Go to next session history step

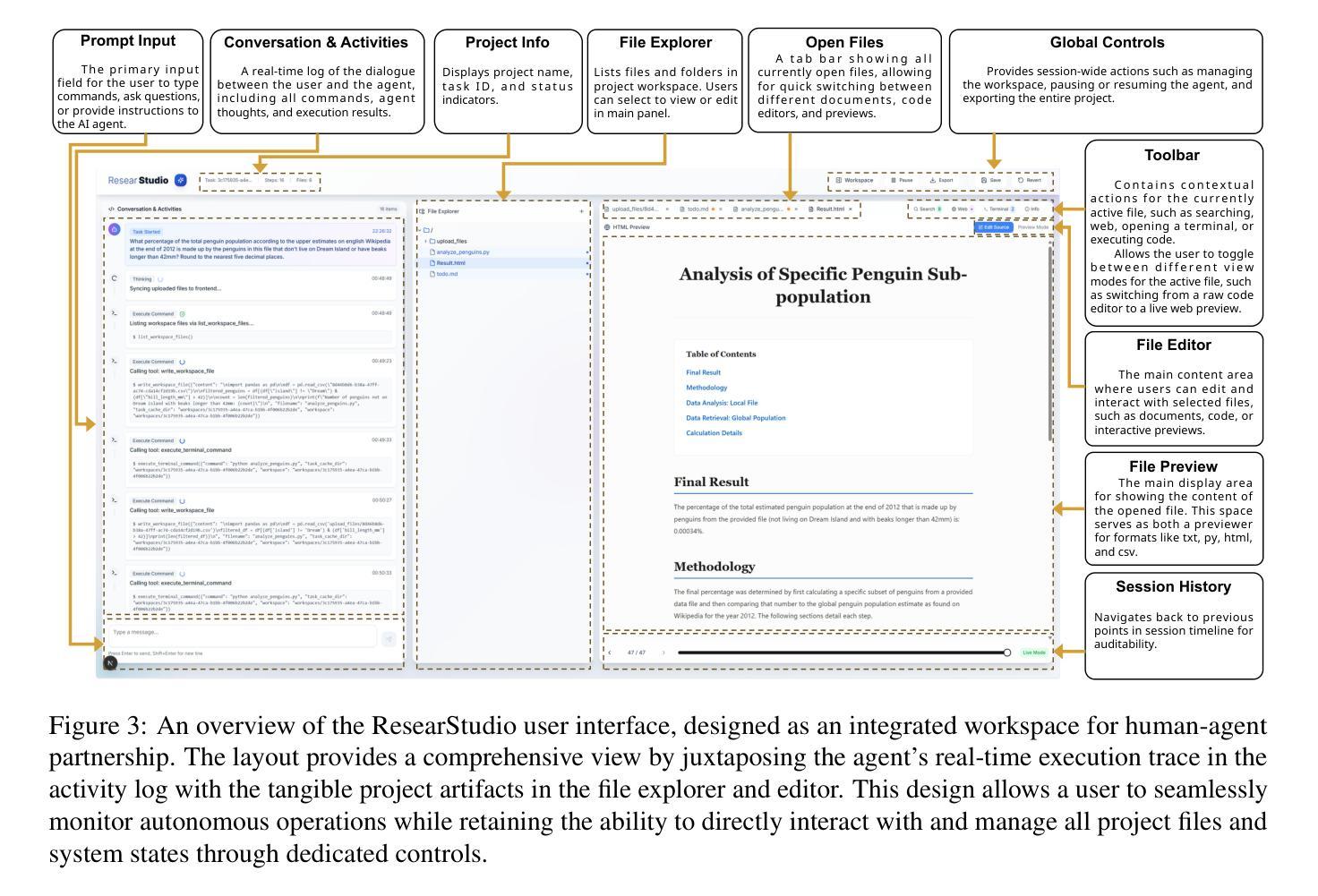click(x=663, y=653)
